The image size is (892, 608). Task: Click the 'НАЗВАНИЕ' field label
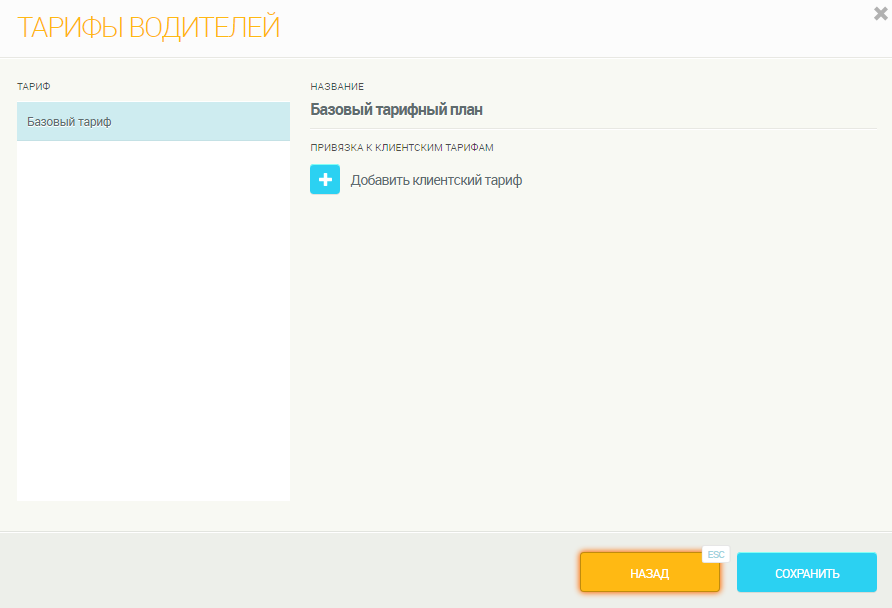tap(337, 87)
